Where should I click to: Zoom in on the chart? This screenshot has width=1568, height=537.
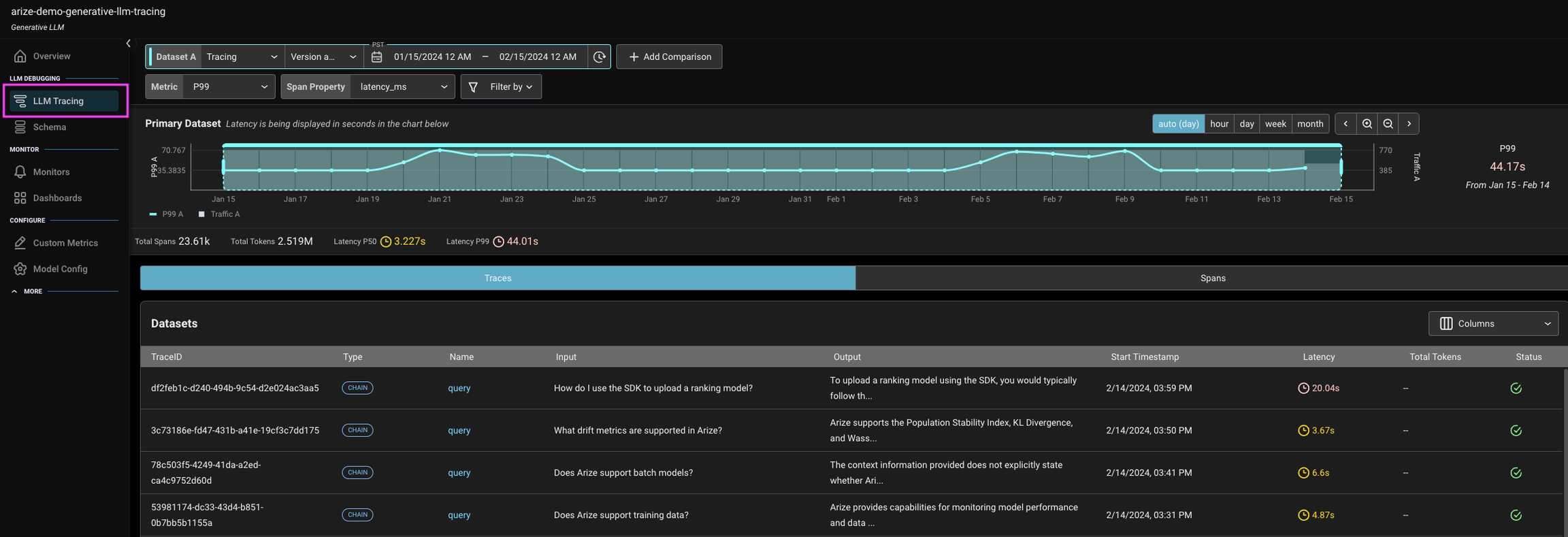1367,124
